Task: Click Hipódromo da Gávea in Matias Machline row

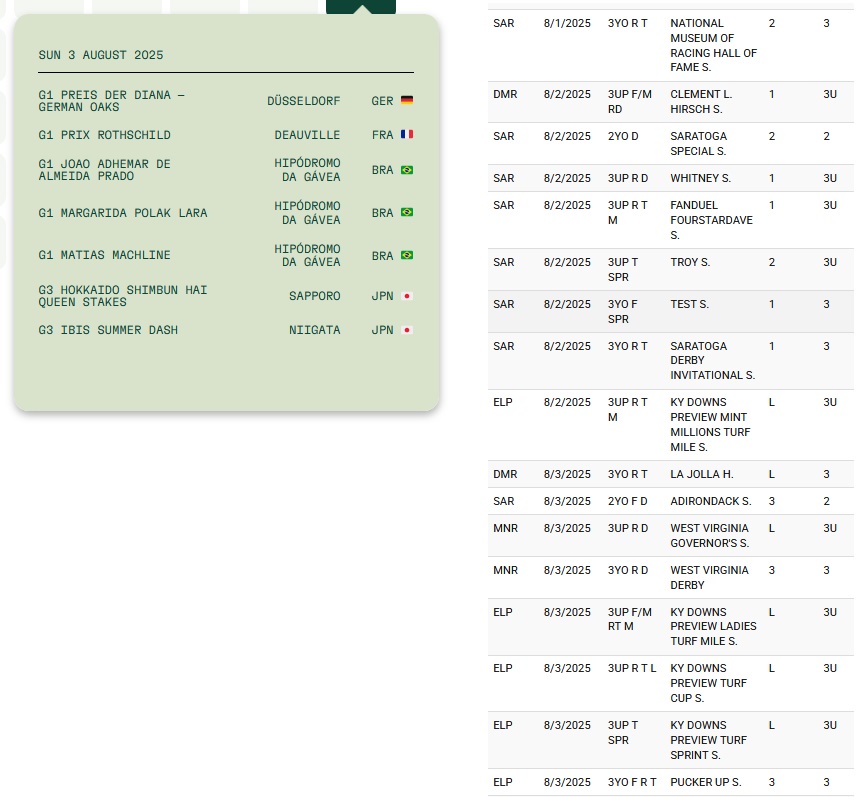Action: pyautogui.click(x=307, y=255)
